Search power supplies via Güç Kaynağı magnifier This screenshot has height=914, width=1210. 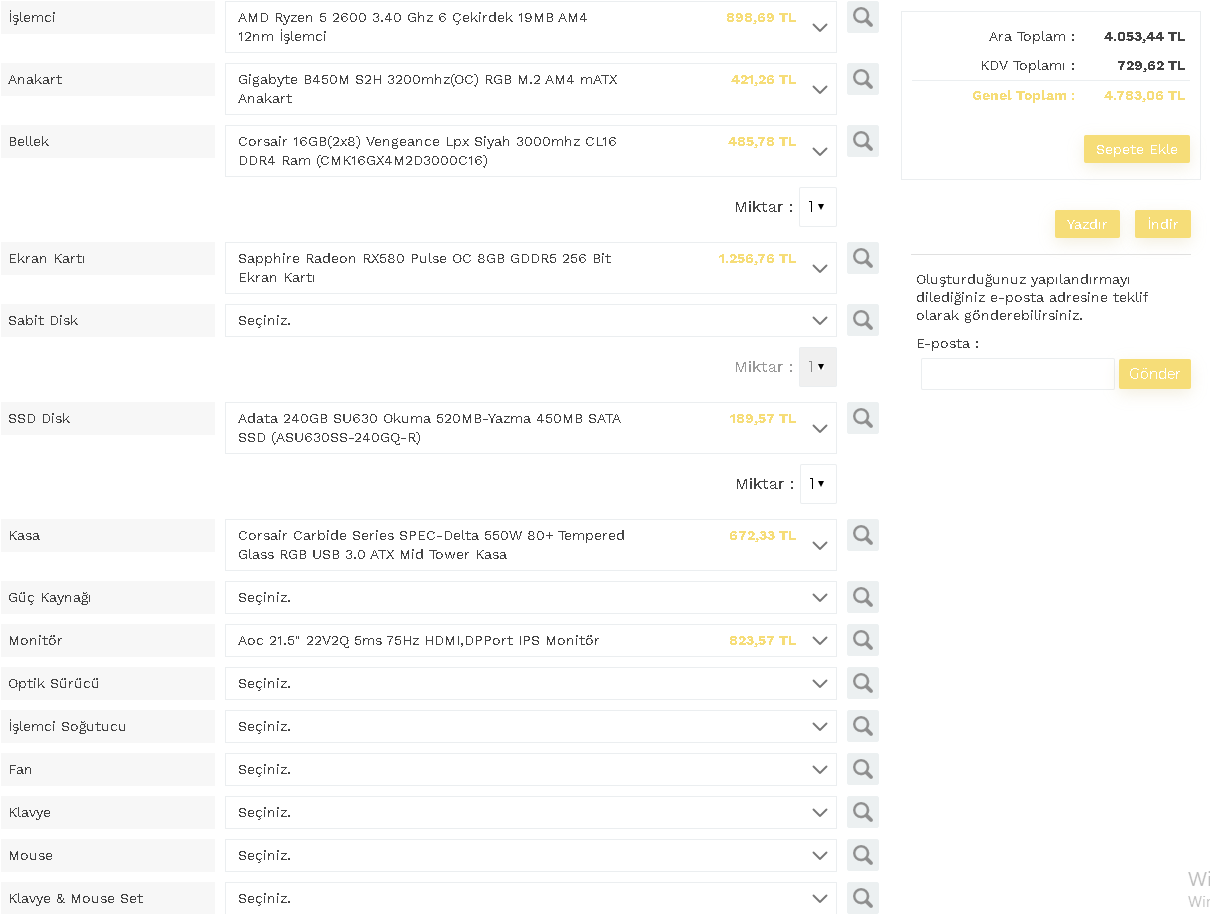[862, 597]
